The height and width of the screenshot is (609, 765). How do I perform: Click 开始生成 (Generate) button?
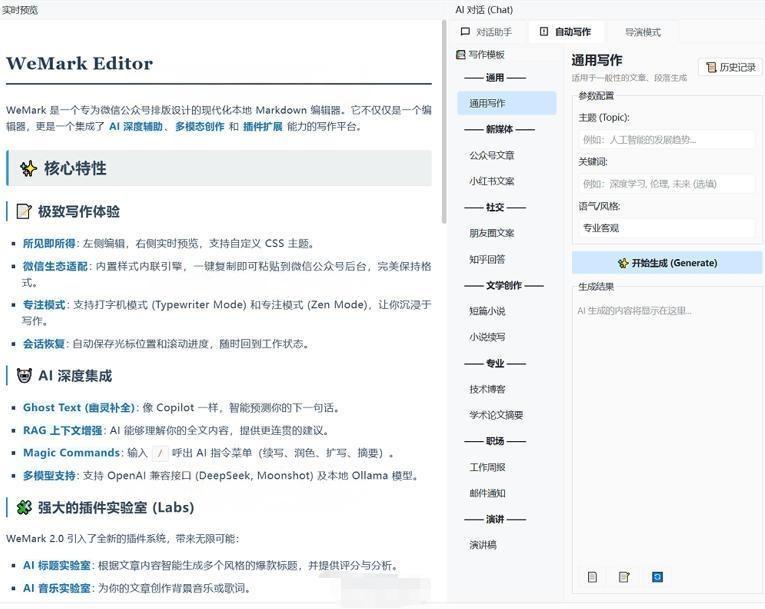[x=667, y=263]
